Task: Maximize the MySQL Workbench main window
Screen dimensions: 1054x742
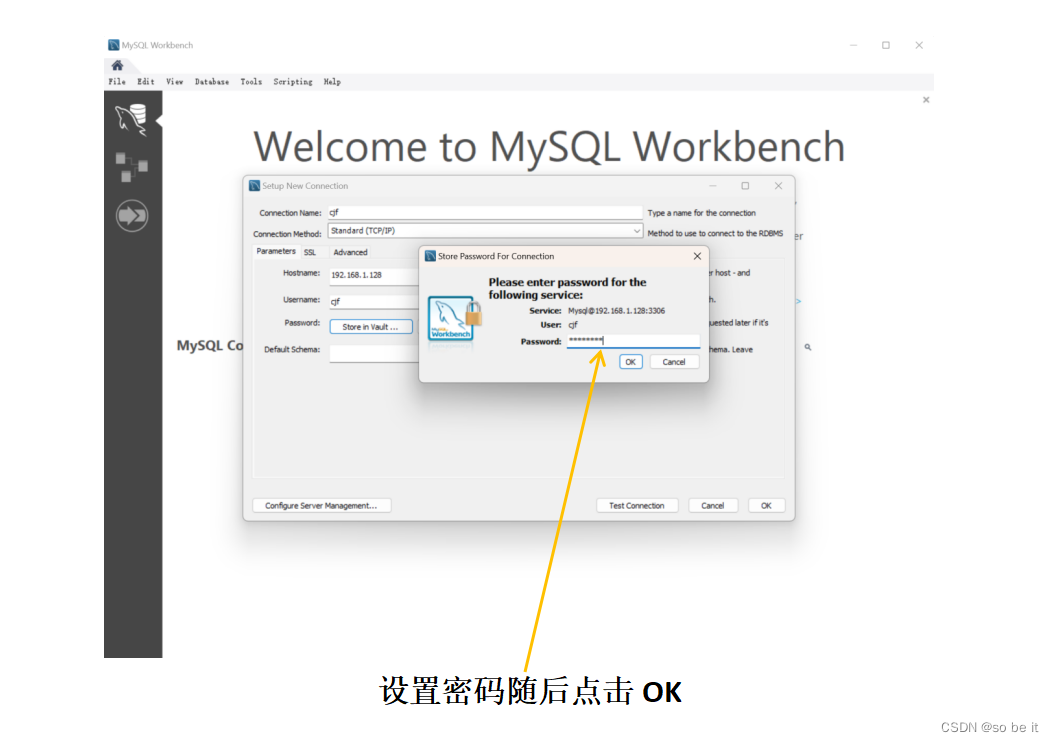Action: (886, 45)
